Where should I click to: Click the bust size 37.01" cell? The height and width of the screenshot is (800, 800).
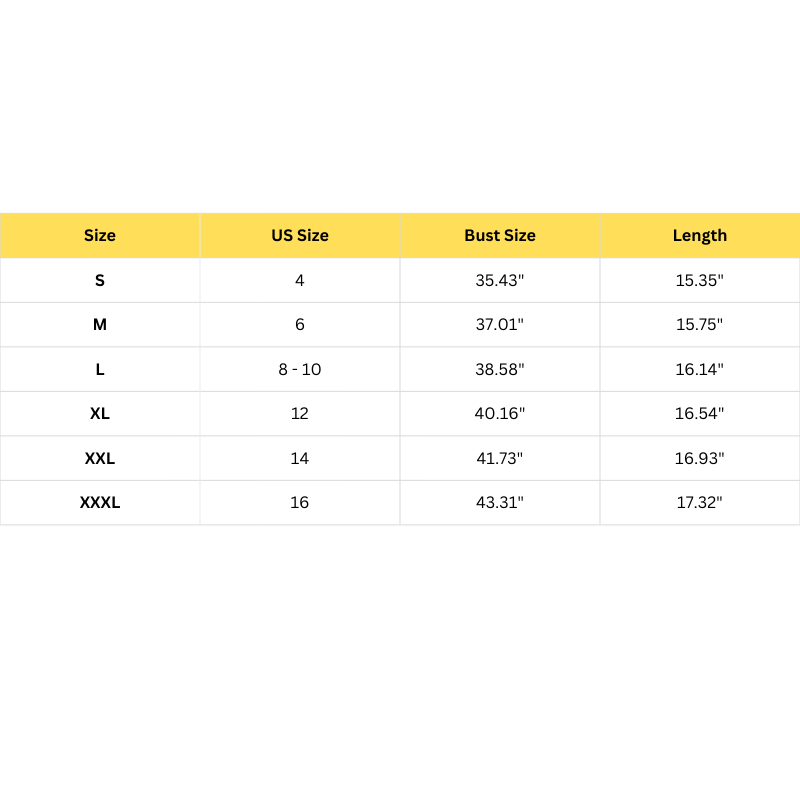500,325
